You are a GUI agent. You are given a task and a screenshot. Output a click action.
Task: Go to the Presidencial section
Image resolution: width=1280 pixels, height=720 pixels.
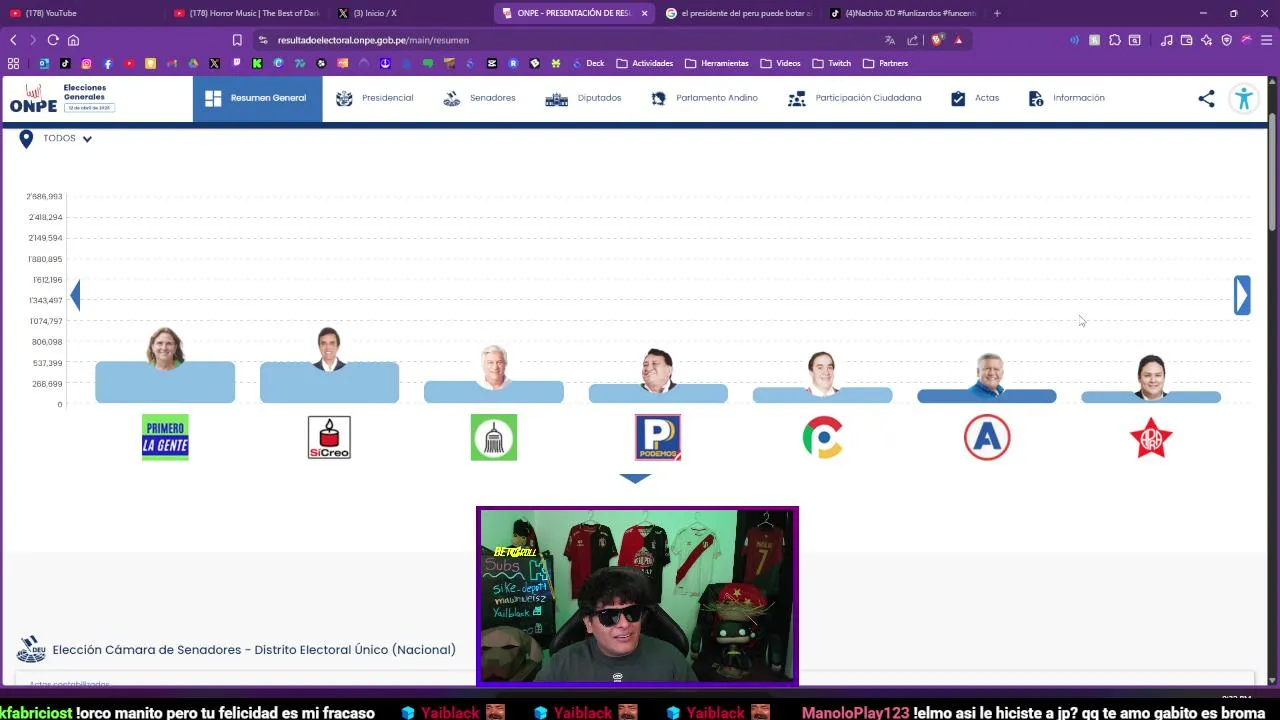(x=374, y=98)
